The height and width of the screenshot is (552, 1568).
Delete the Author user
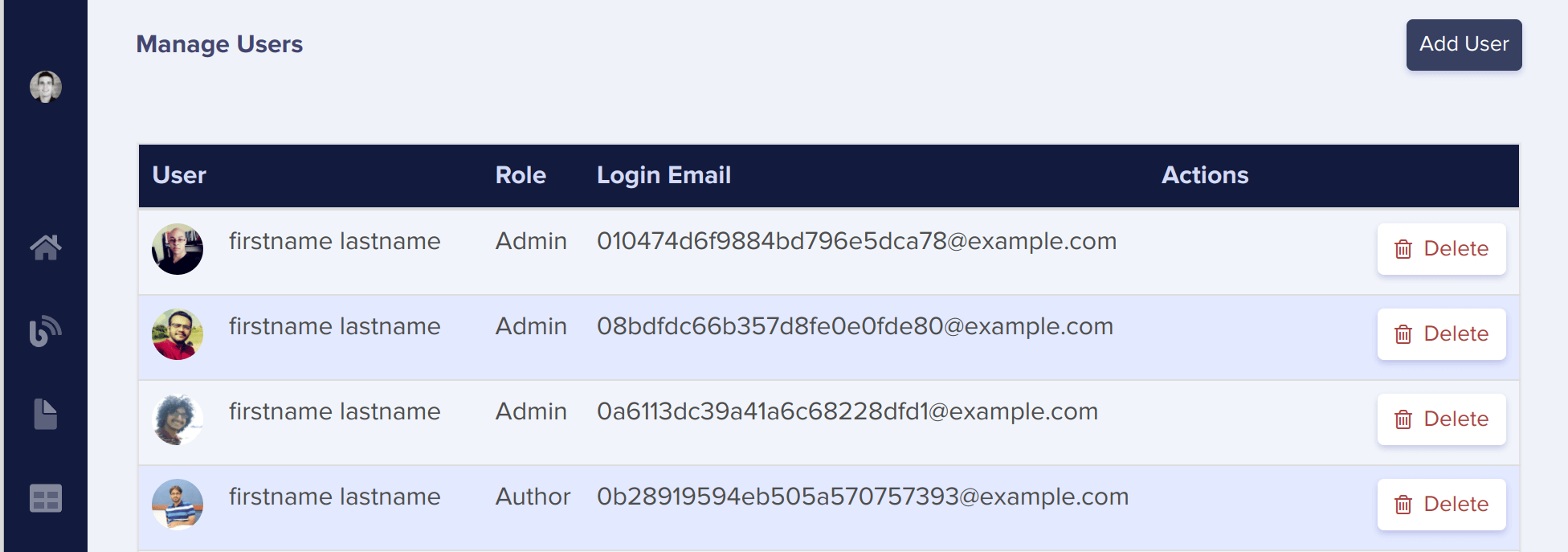[x=1441, y=504]
